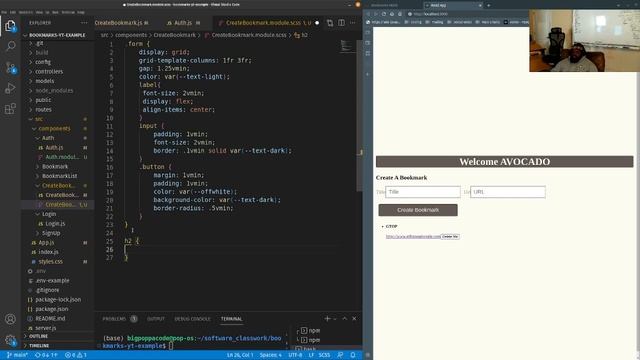
Task: Click the URL input field
Action: tap(507, 192)
